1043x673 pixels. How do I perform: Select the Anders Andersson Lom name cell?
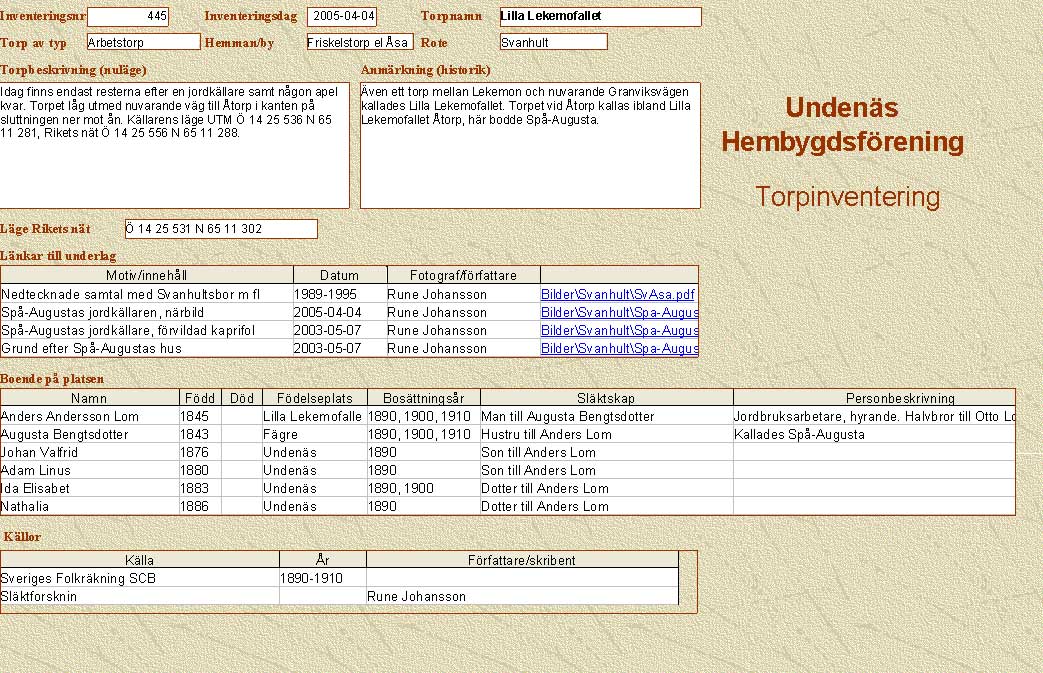coord(89,417)
